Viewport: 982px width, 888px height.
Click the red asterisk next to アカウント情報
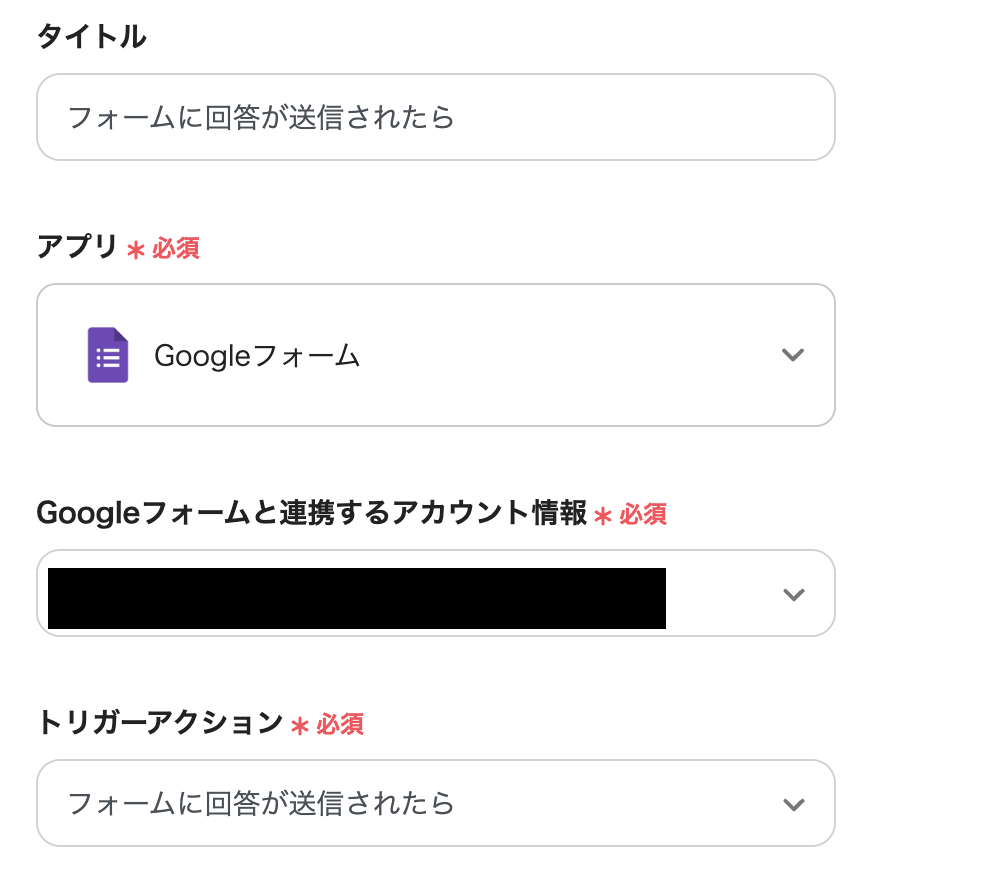coord(603,516)
